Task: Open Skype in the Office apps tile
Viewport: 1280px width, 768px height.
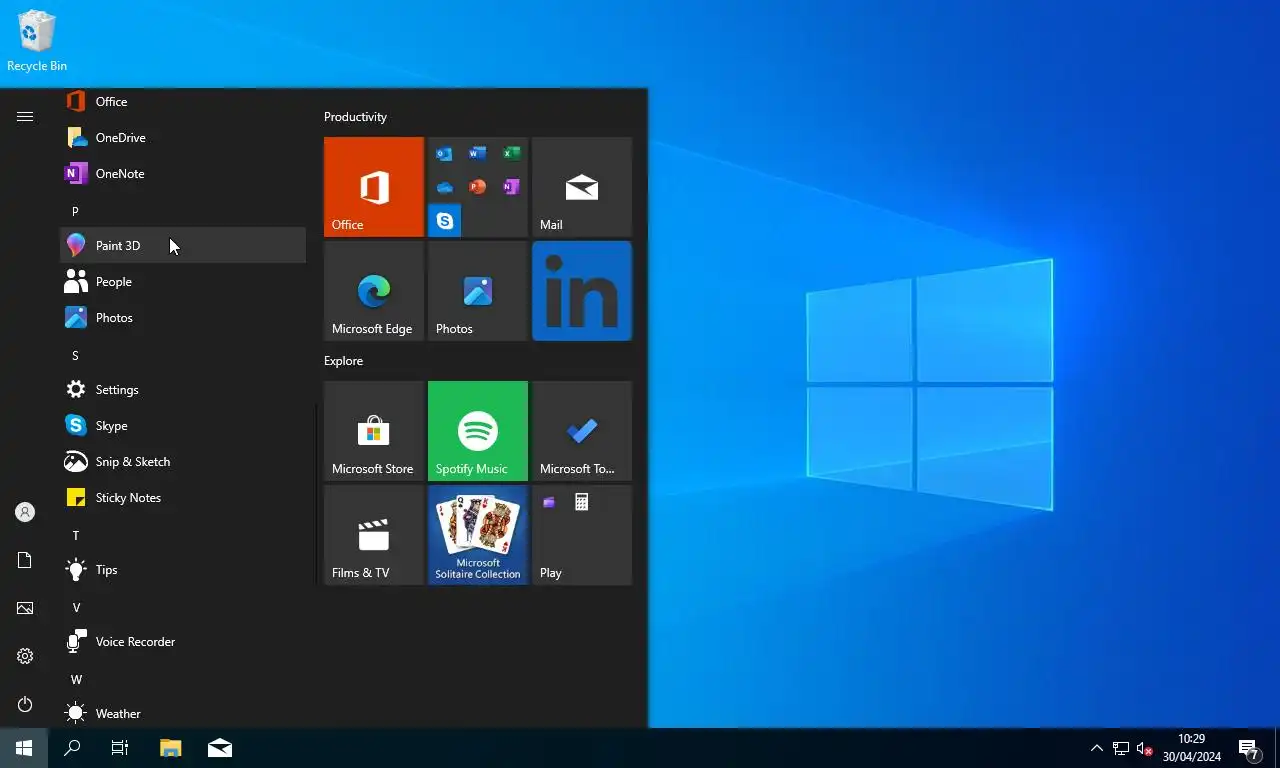Action: point(445,220)
